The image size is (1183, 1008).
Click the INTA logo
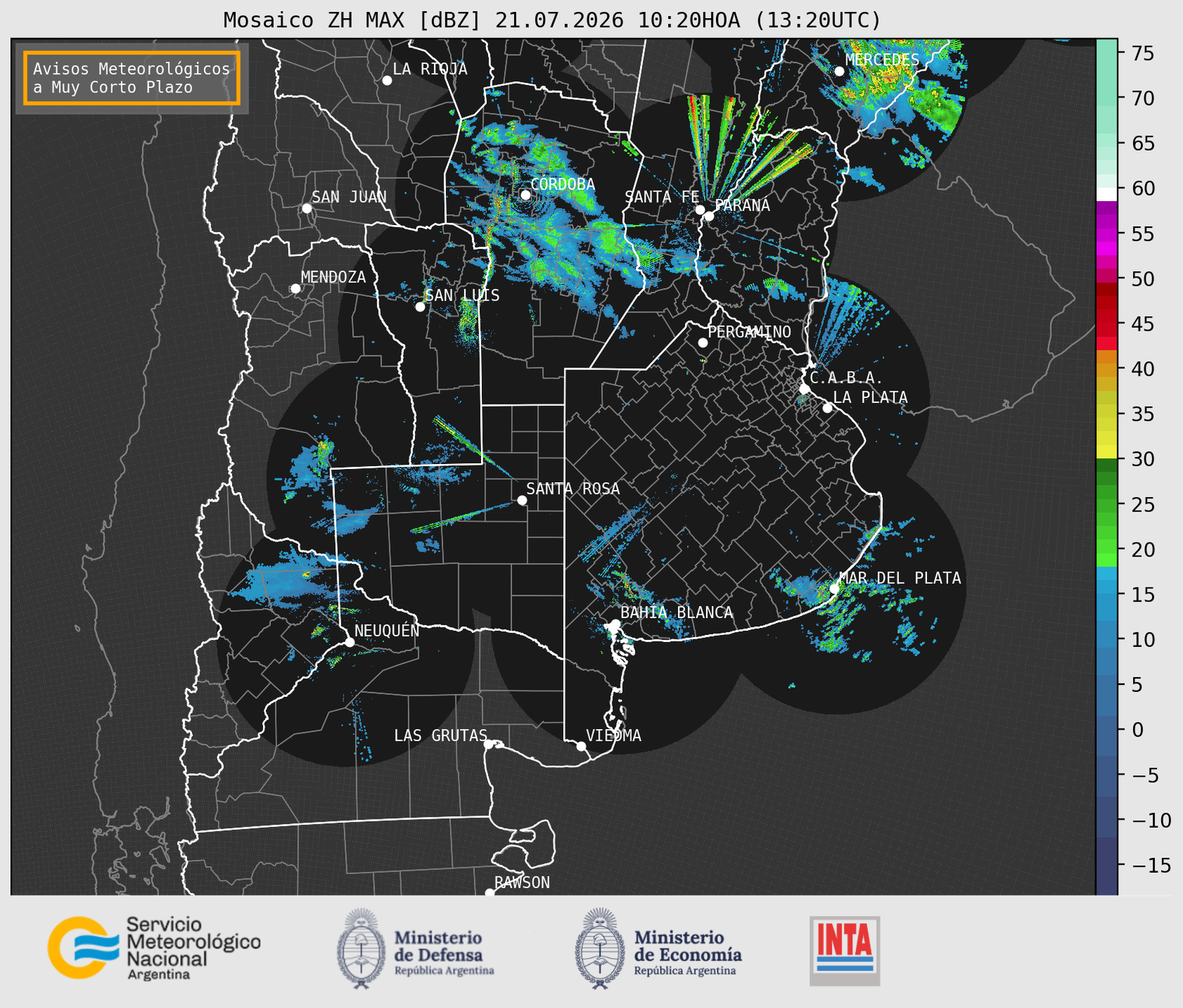click(845, 951)
